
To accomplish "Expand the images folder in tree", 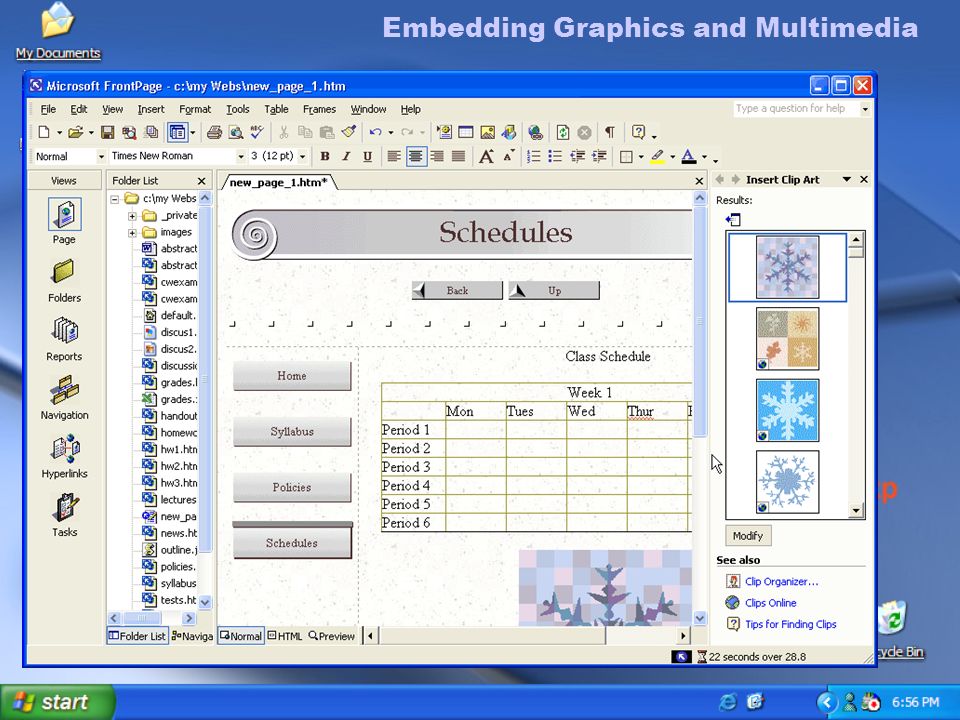I will (x=132, y=233).
